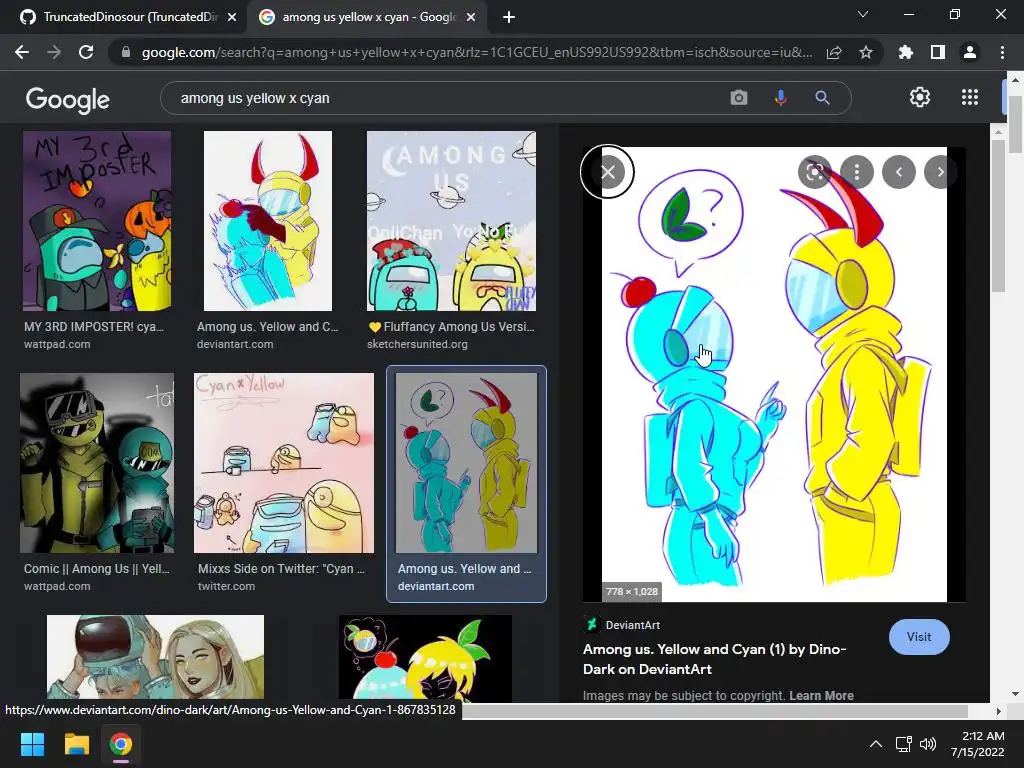The height and width of the screenshot is (768, 1024).
Task: Open the Mixxs Side Cyan x Yellow thumbnail
Action: point(284,463)
